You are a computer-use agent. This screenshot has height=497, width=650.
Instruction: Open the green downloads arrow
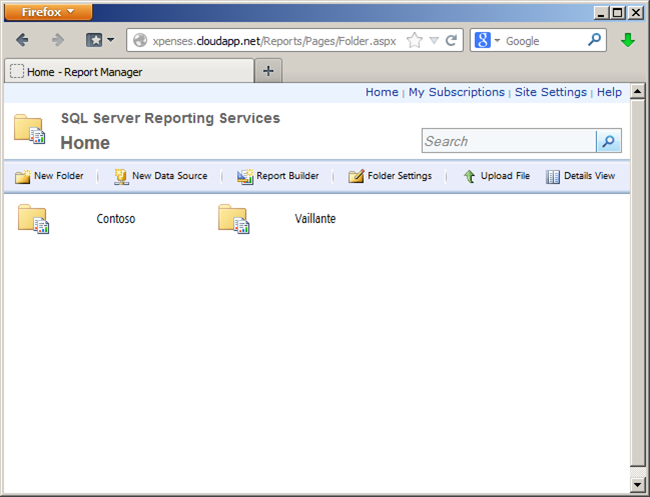(628, 40)
